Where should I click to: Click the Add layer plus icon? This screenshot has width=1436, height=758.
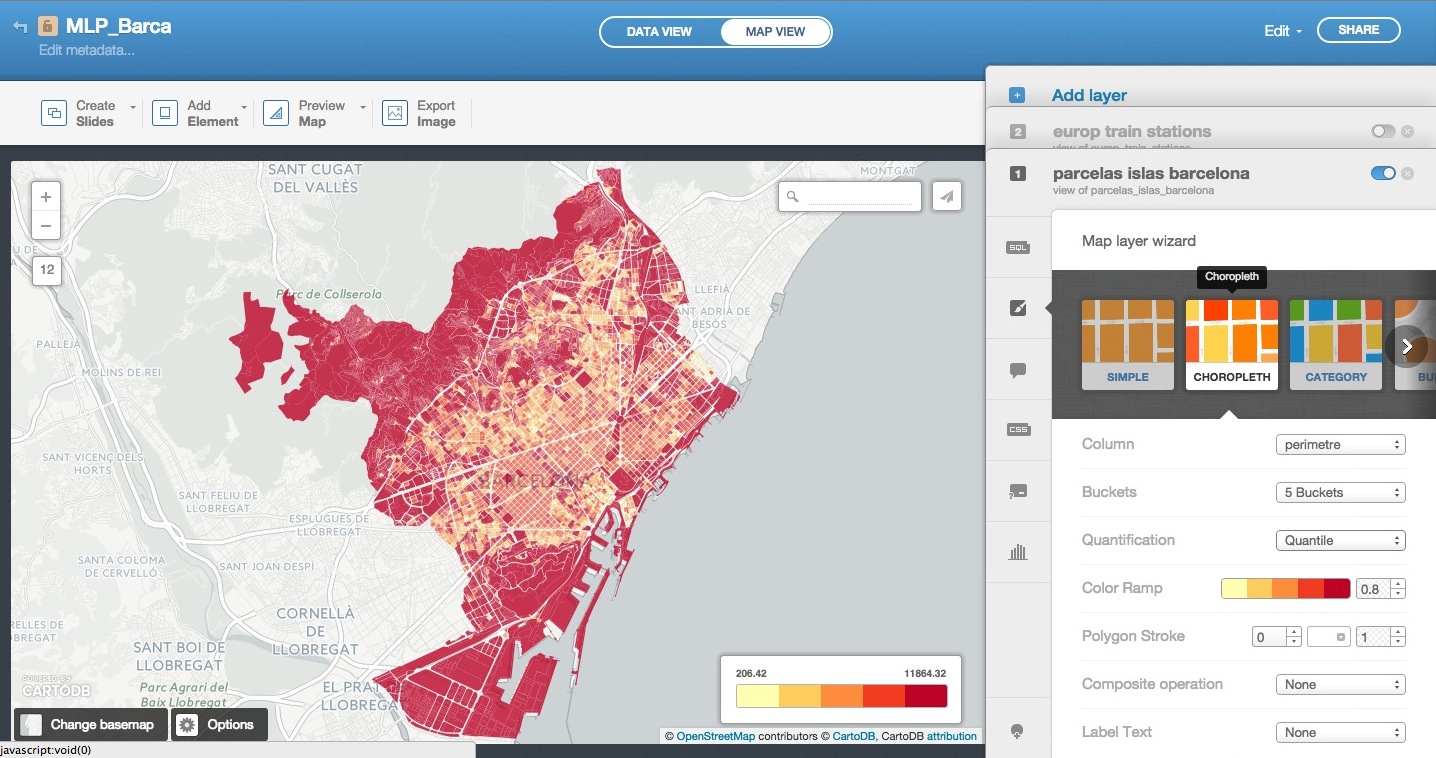pyautogui.click(x=1017, y=96)
